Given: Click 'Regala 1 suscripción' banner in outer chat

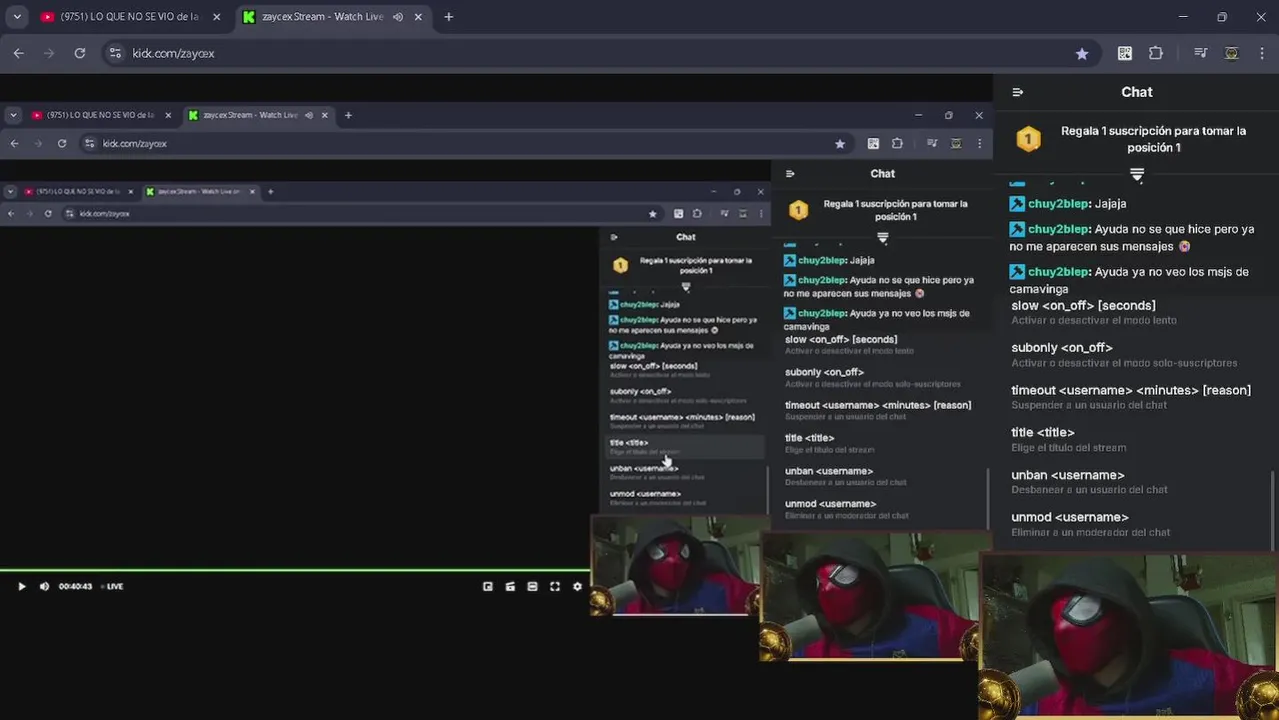Looking at the screenshot, I should point(1153,139).
